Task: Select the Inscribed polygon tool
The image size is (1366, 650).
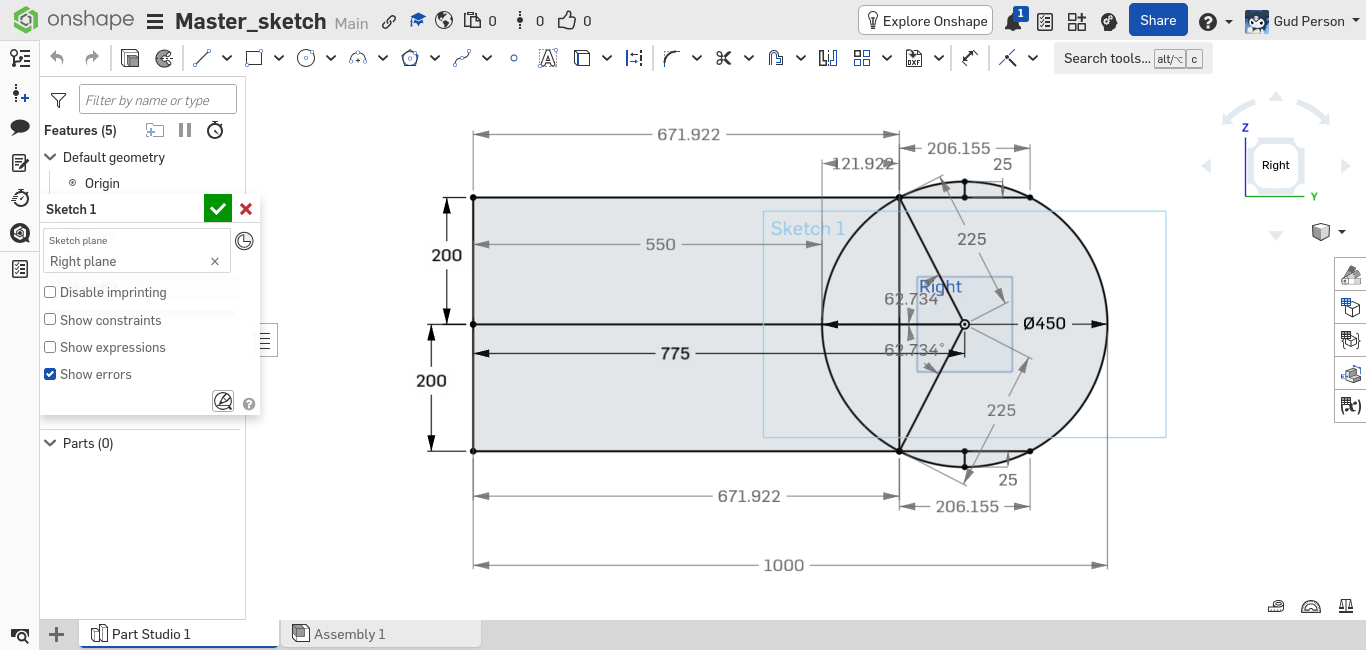Action: tap(410, 58)
